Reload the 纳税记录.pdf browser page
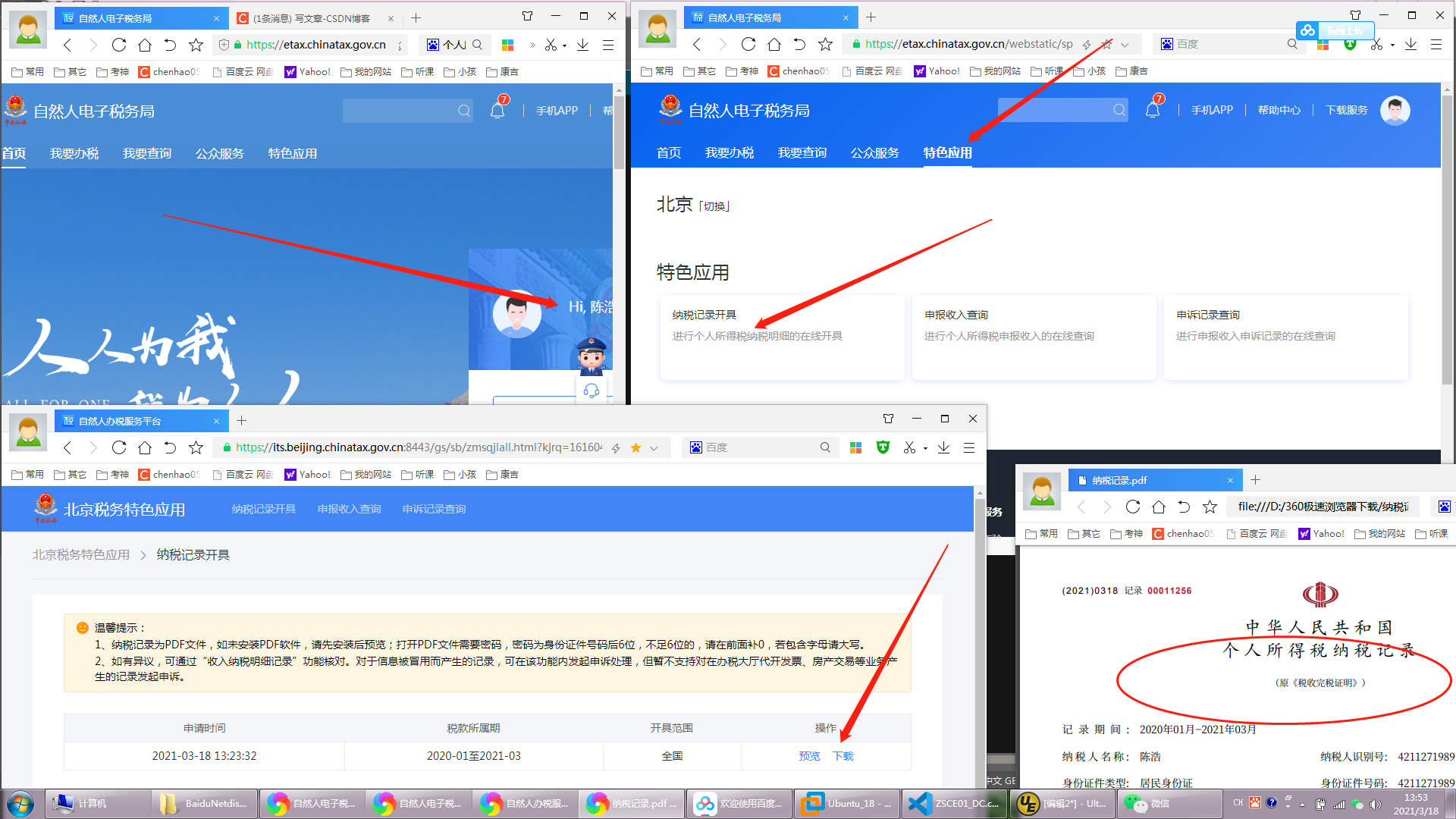 [x=1133, y=507]
